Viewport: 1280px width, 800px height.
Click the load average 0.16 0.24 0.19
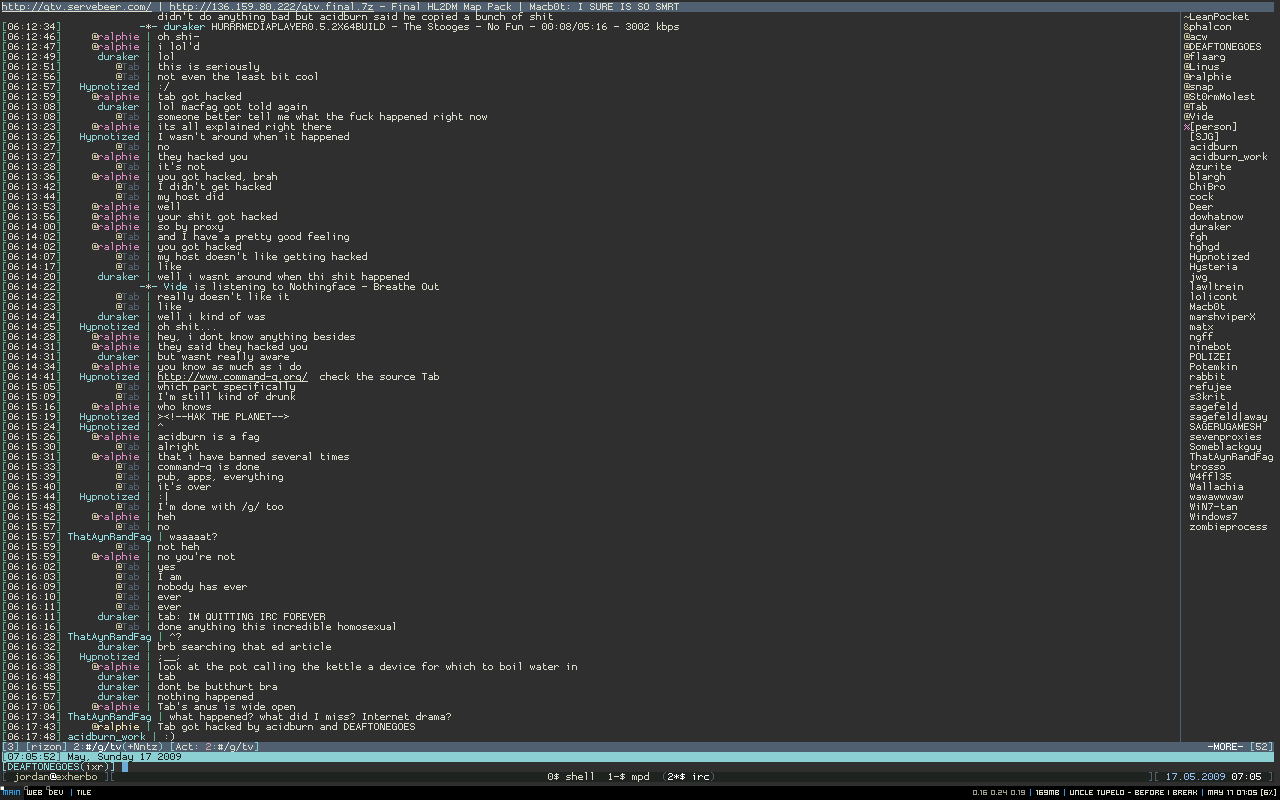[x=999, y=792]
